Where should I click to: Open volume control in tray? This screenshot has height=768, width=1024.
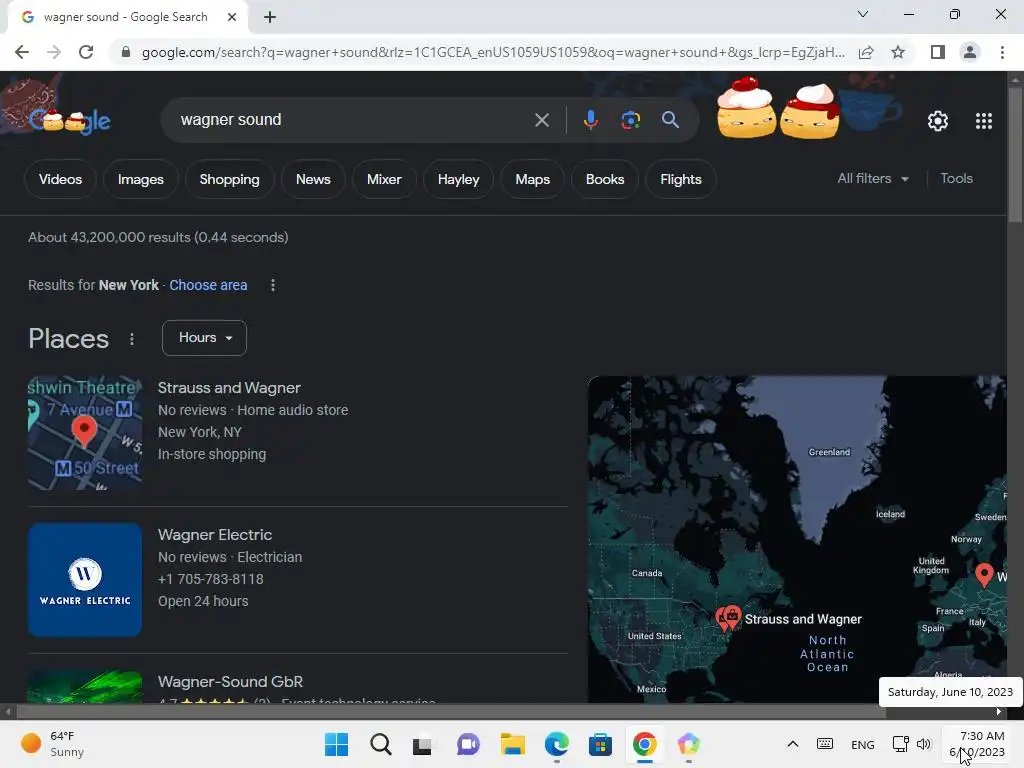click(x=923, y=744)
